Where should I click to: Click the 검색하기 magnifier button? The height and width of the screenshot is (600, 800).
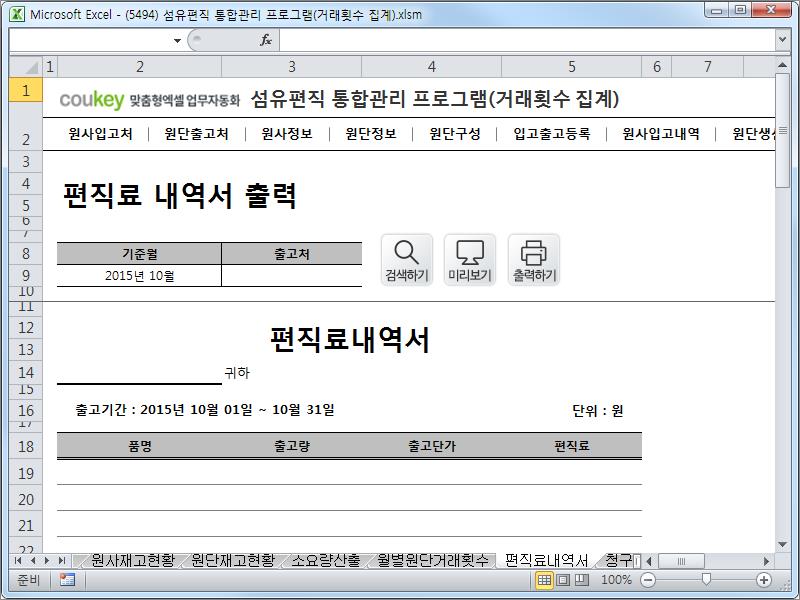click(x=407, y=260)
